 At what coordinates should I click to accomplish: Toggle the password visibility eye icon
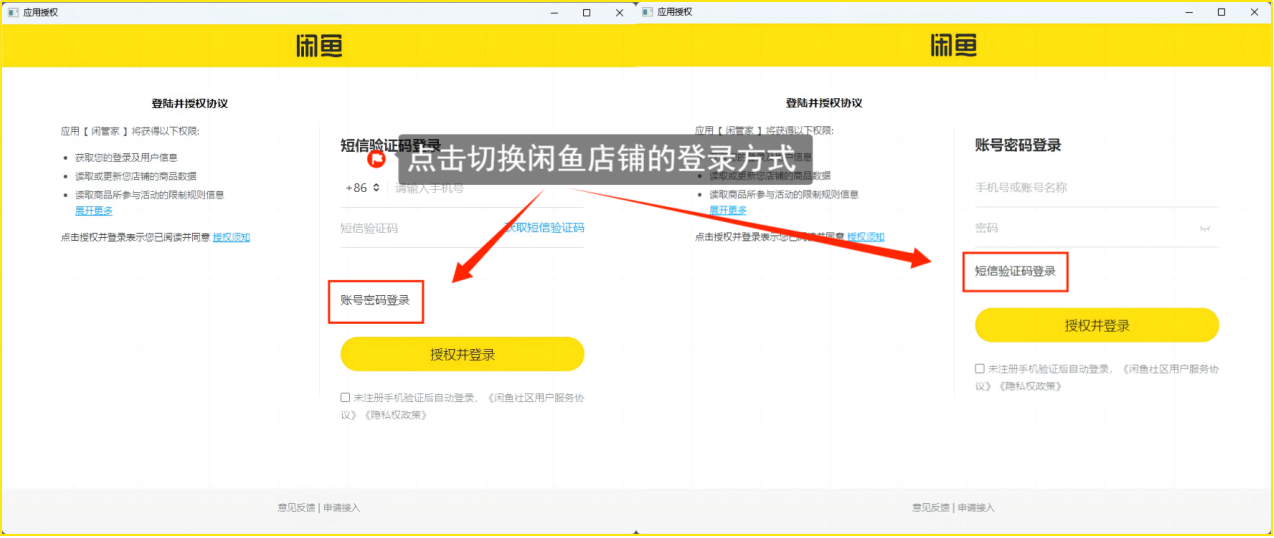point(1205,228)
